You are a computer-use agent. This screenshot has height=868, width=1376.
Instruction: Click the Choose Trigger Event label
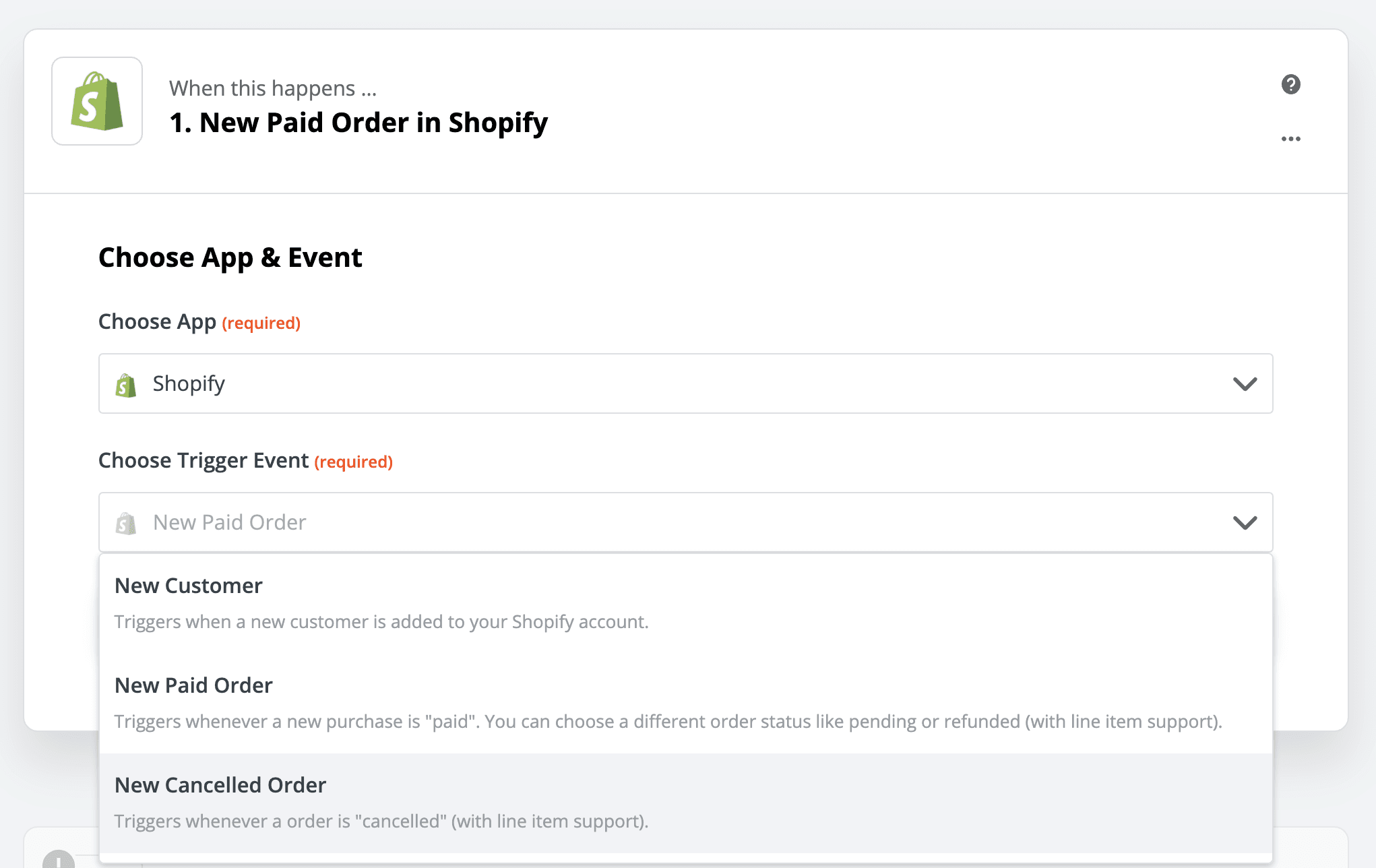pos(204,460)
